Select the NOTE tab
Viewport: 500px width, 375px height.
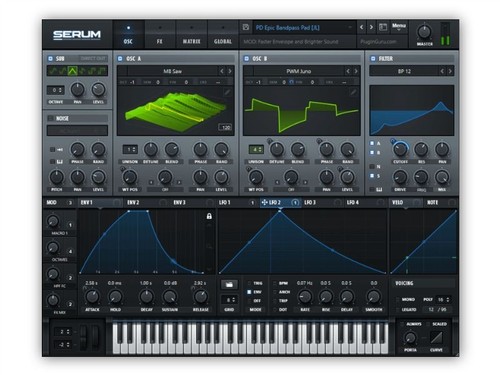coord(441,202)
